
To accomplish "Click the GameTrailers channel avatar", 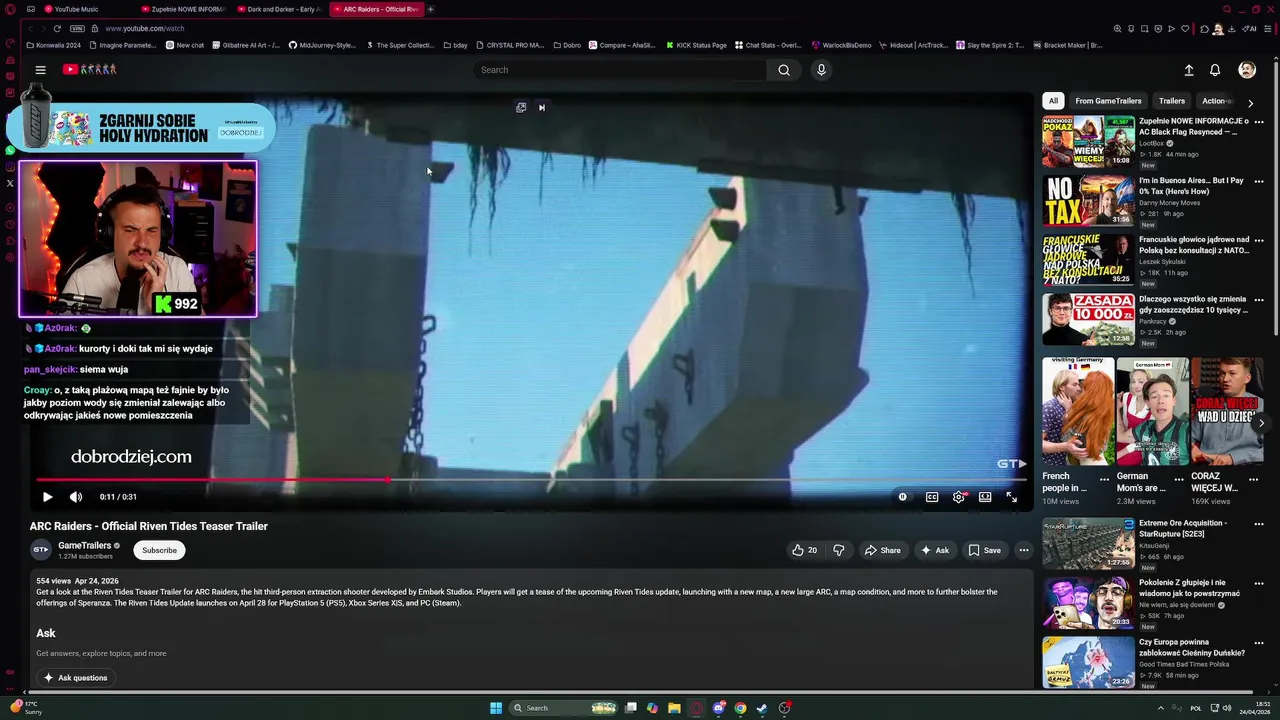I will (41, 550).
